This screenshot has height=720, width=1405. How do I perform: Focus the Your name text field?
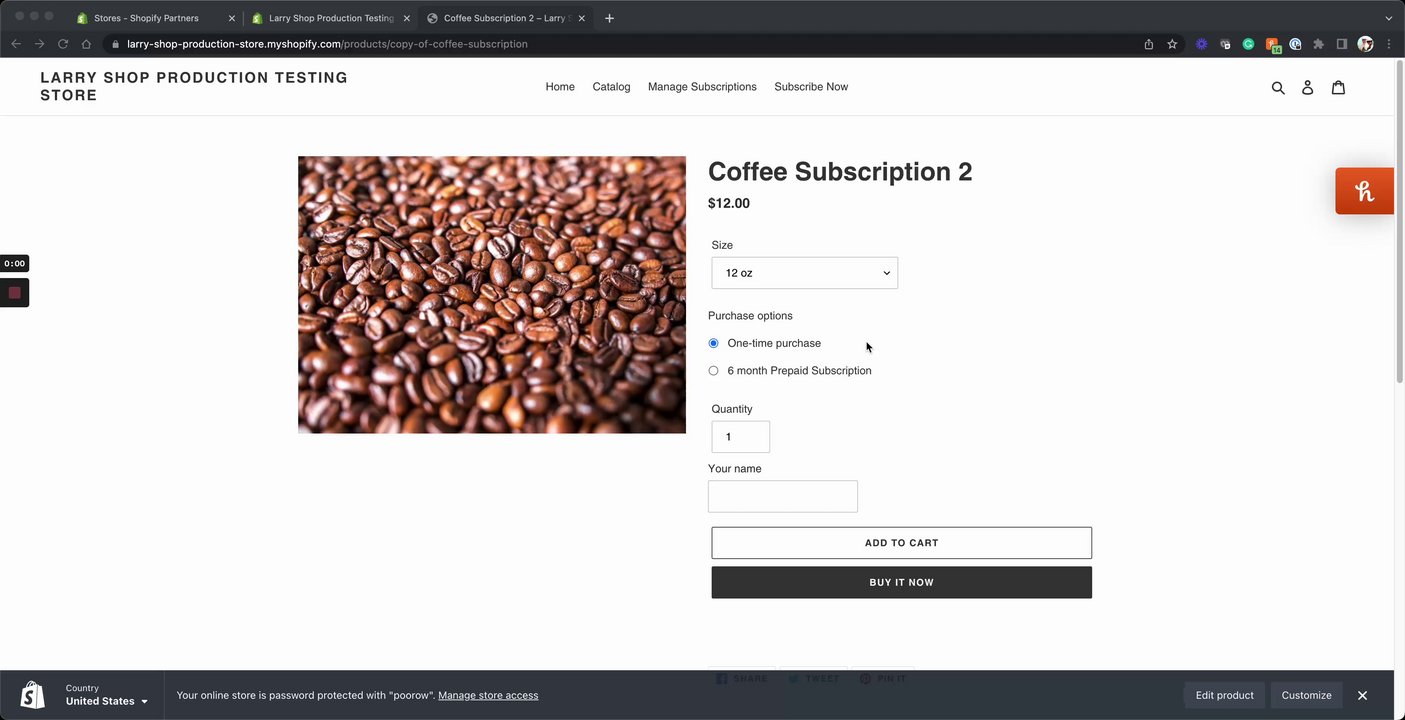(x=783, y=496)
